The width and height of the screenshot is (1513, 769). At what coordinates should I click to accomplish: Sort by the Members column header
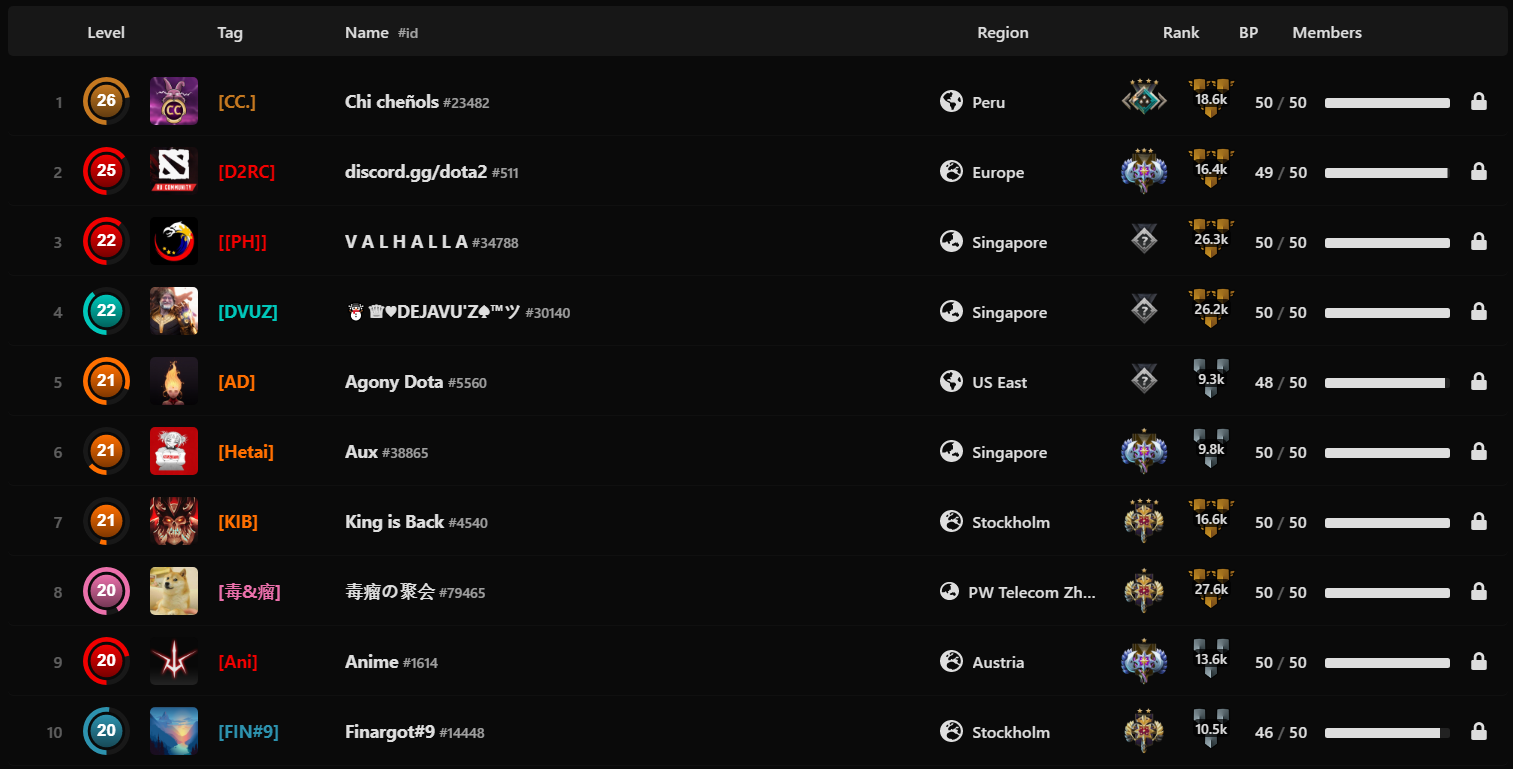(x=1326, y=33)
